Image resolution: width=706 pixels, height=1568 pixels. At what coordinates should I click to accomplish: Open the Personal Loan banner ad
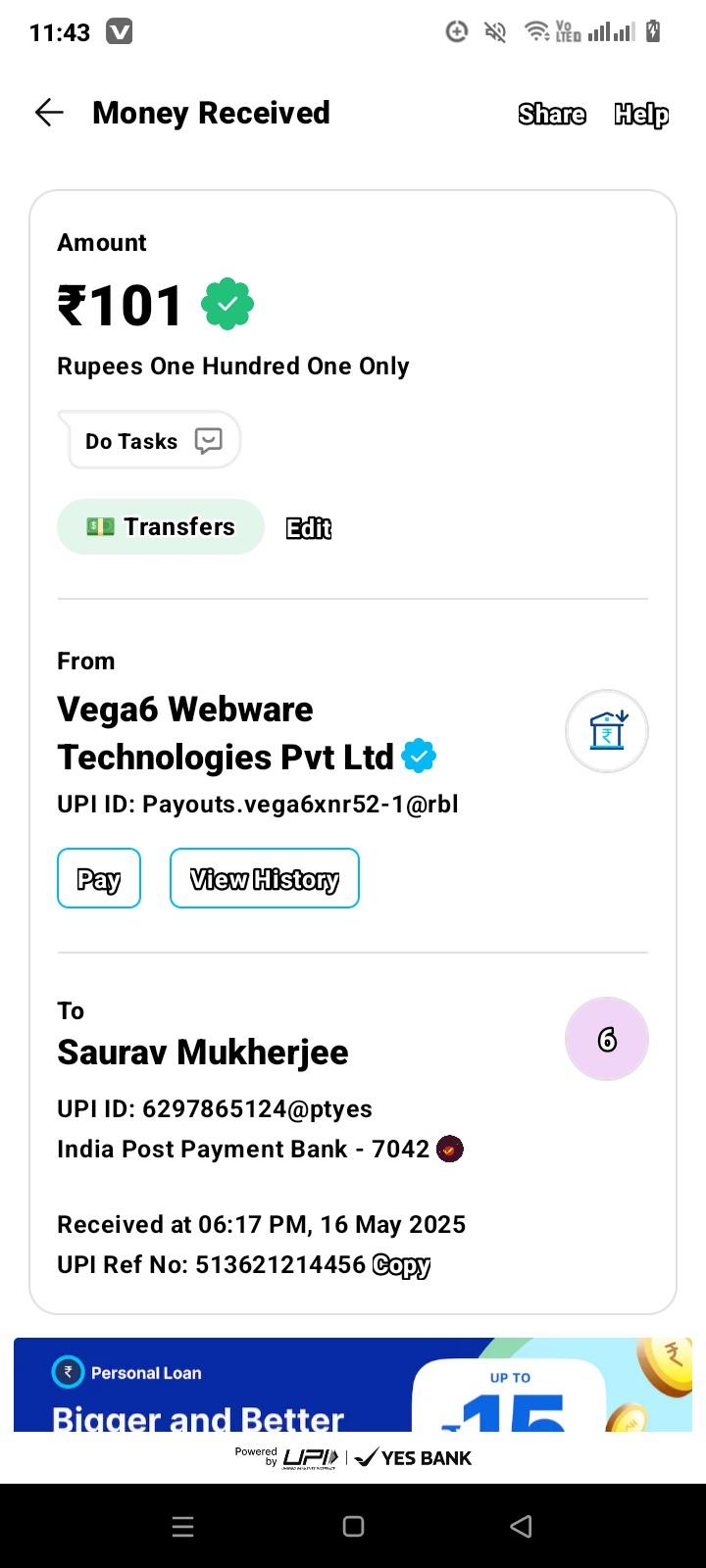(353, 1385)
